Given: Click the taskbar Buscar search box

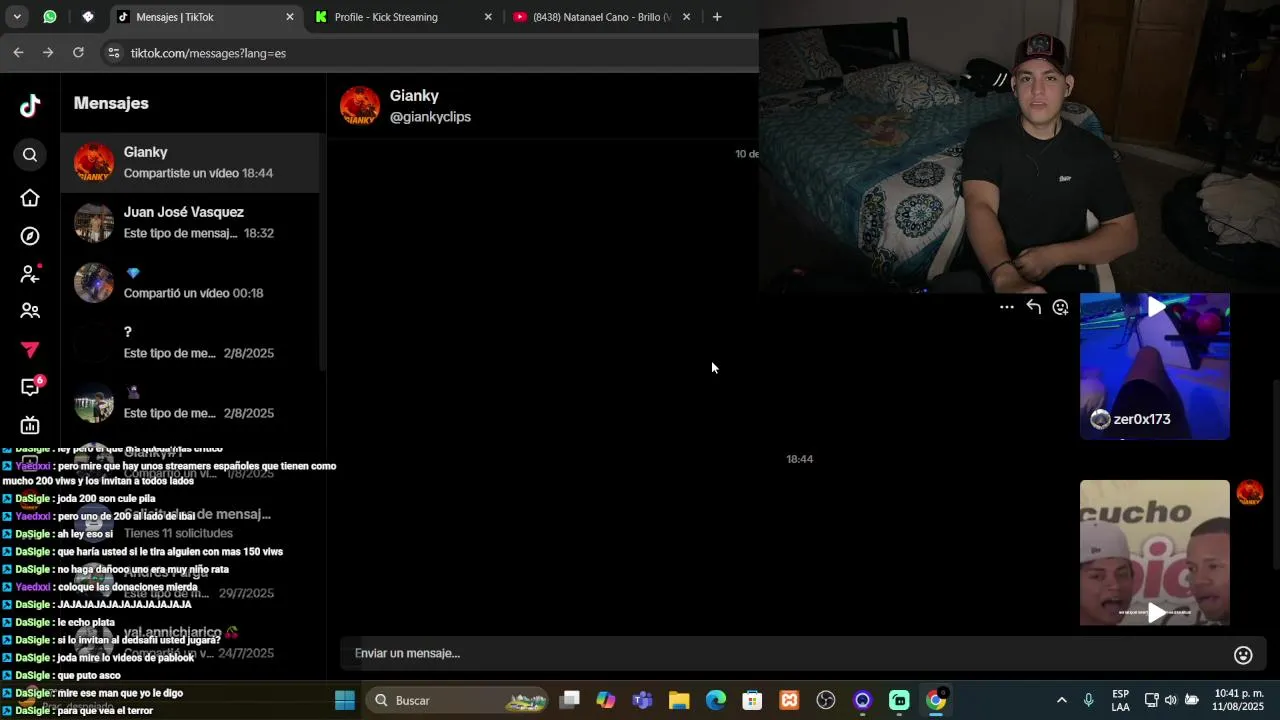Looking at the screenshot, I should click(x=456, y=701).
